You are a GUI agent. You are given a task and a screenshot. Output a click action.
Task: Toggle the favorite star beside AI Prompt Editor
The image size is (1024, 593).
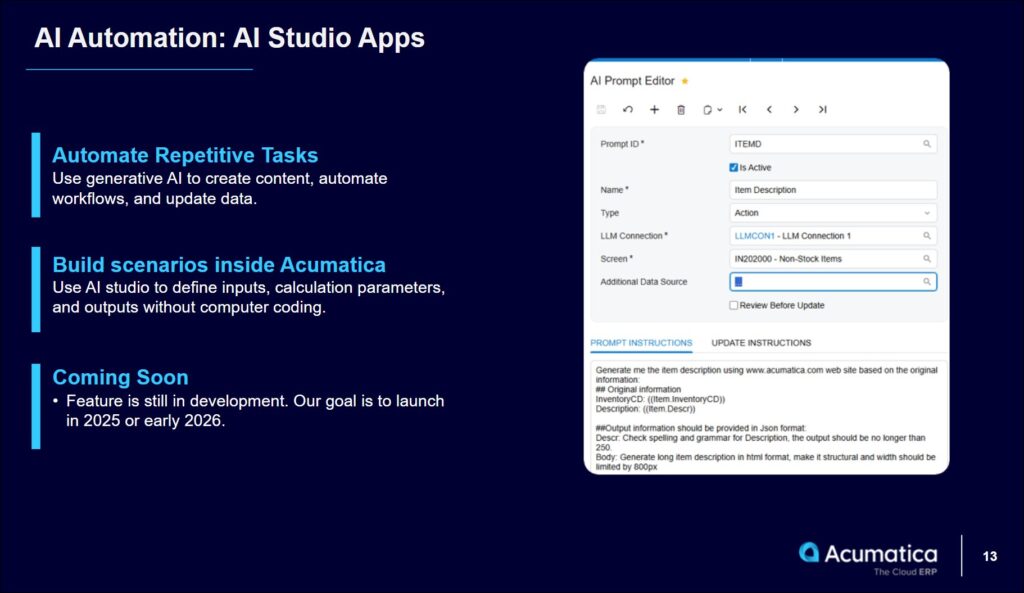click(x=685, y=81)
